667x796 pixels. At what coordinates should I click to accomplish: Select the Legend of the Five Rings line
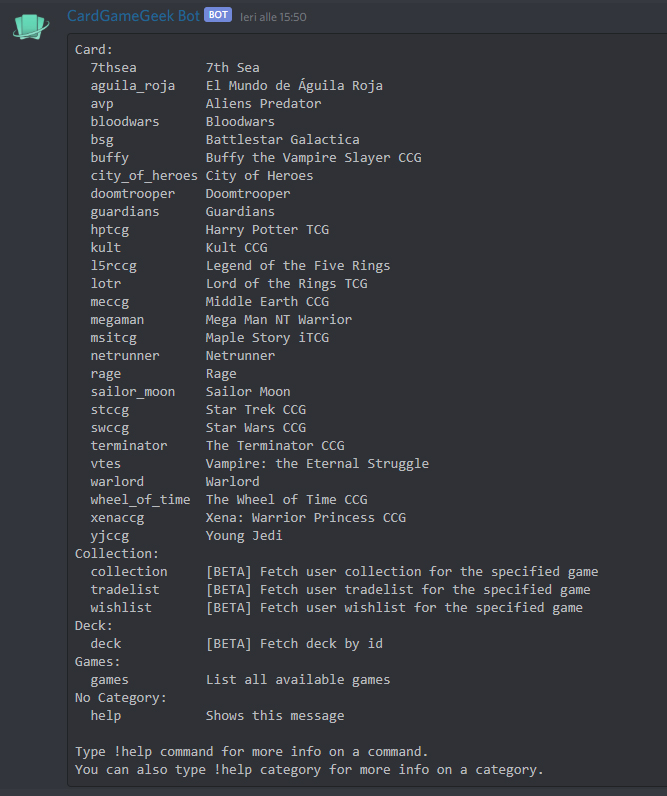tap(298, 266)
